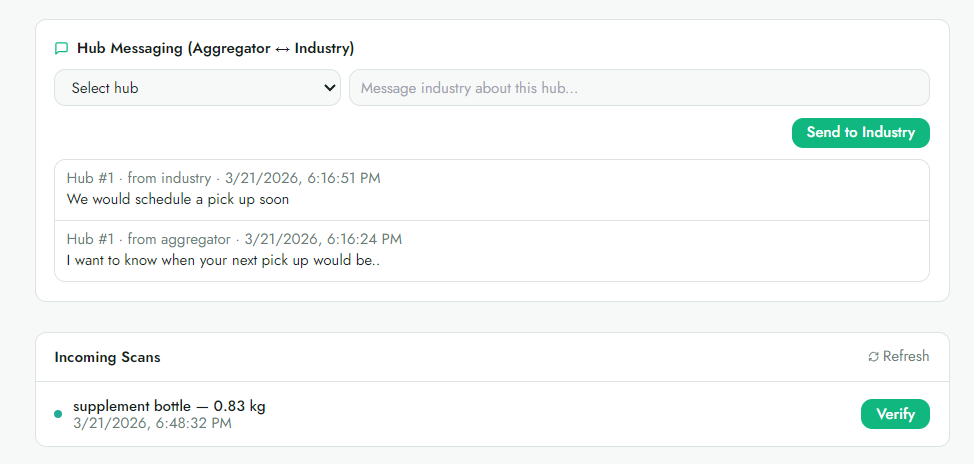
Task: Click the refresh arrows icon beside Refresh
Action: (x=873, y=357)
